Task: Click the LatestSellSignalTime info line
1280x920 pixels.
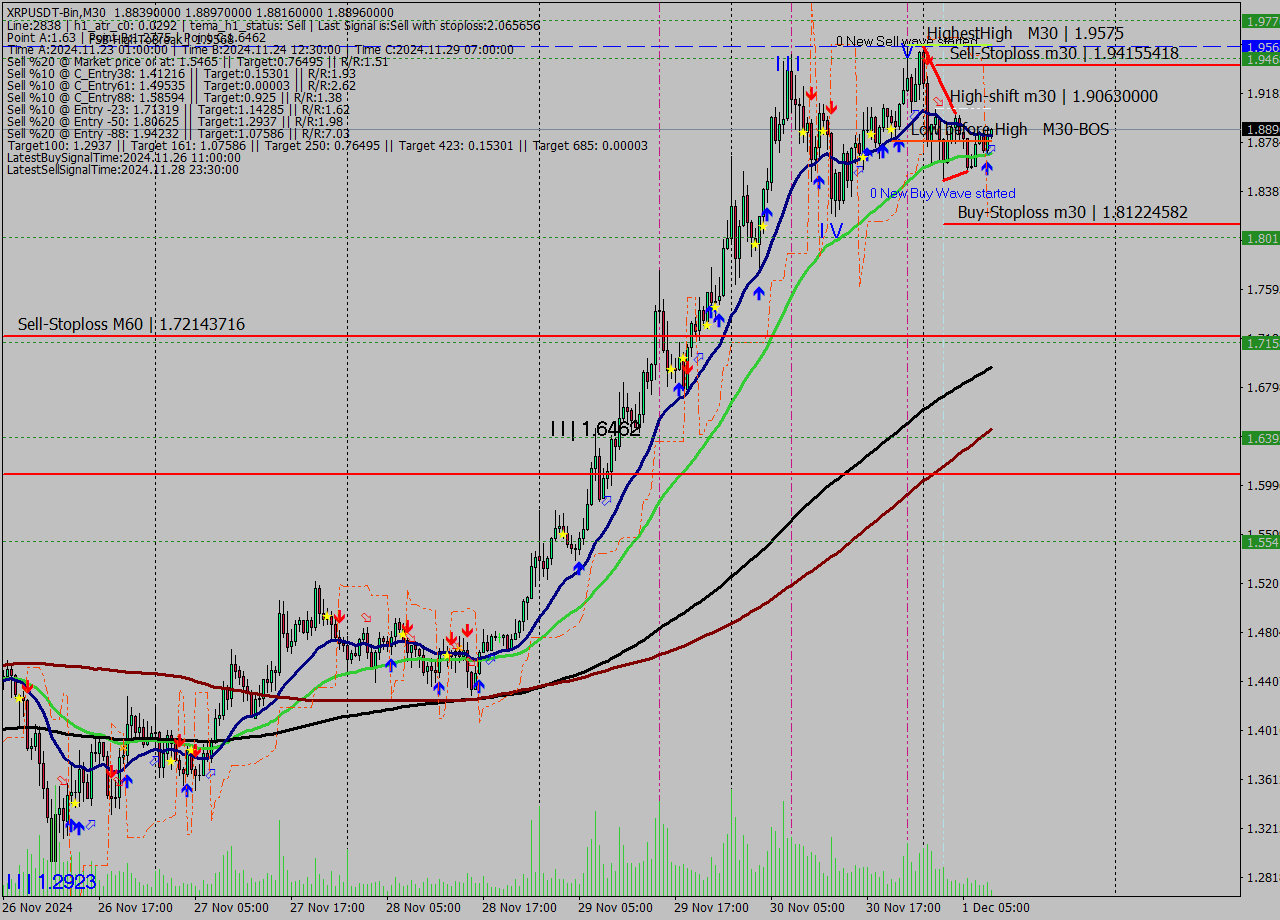Action: click(x=122, y=170)
